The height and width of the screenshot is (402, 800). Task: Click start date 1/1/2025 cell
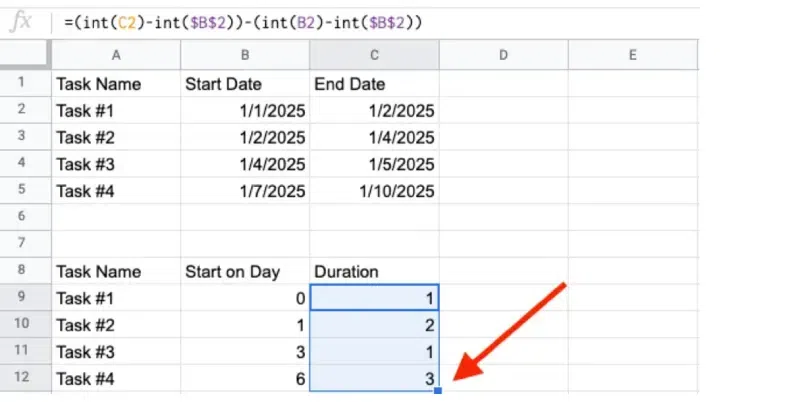[245, 110]
